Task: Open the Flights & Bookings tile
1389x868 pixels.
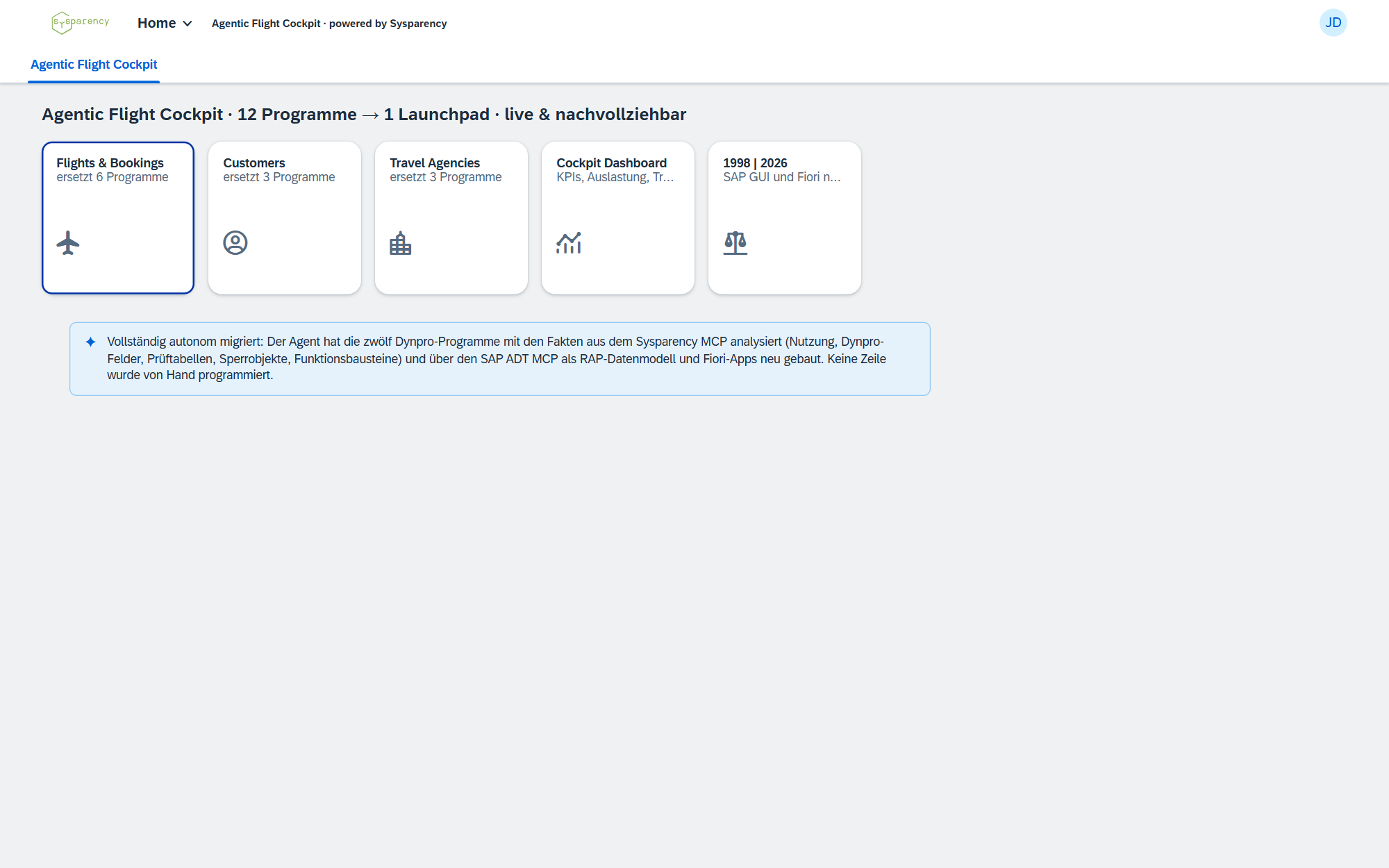Action: (x=118, y=218)
